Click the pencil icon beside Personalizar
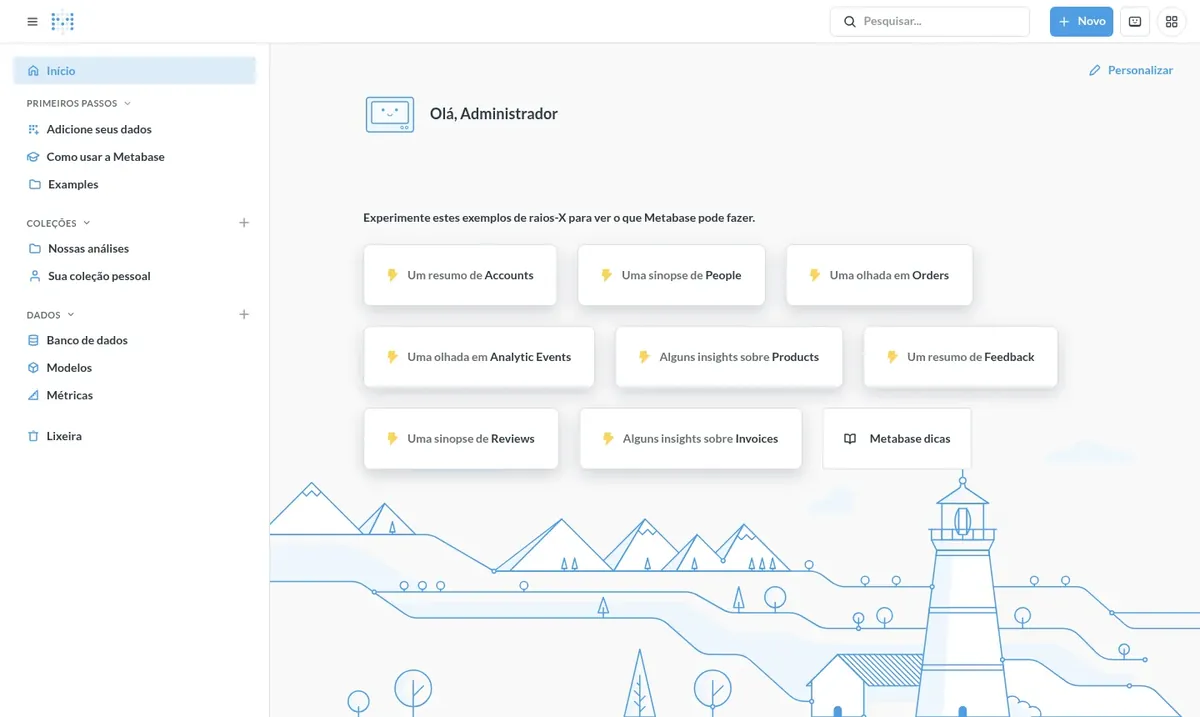 tap(1095, 70)
